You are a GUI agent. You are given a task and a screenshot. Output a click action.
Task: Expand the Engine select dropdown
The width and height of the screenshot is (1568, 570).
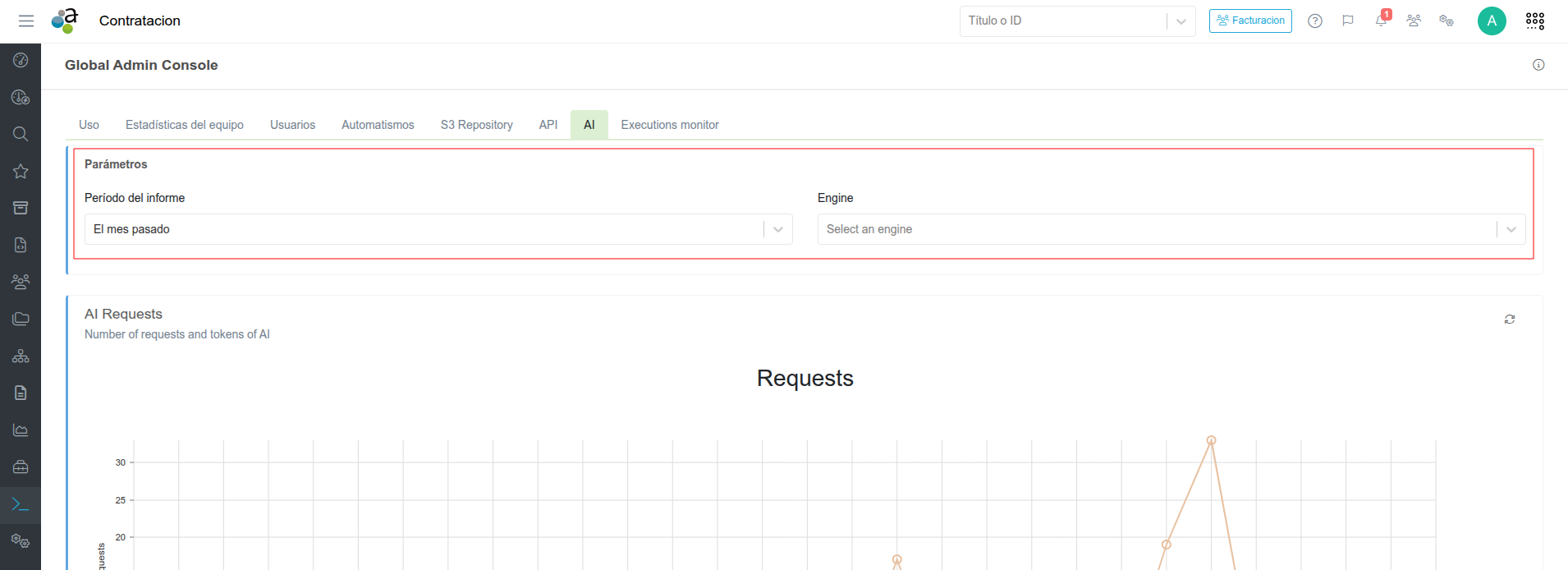1511,229
